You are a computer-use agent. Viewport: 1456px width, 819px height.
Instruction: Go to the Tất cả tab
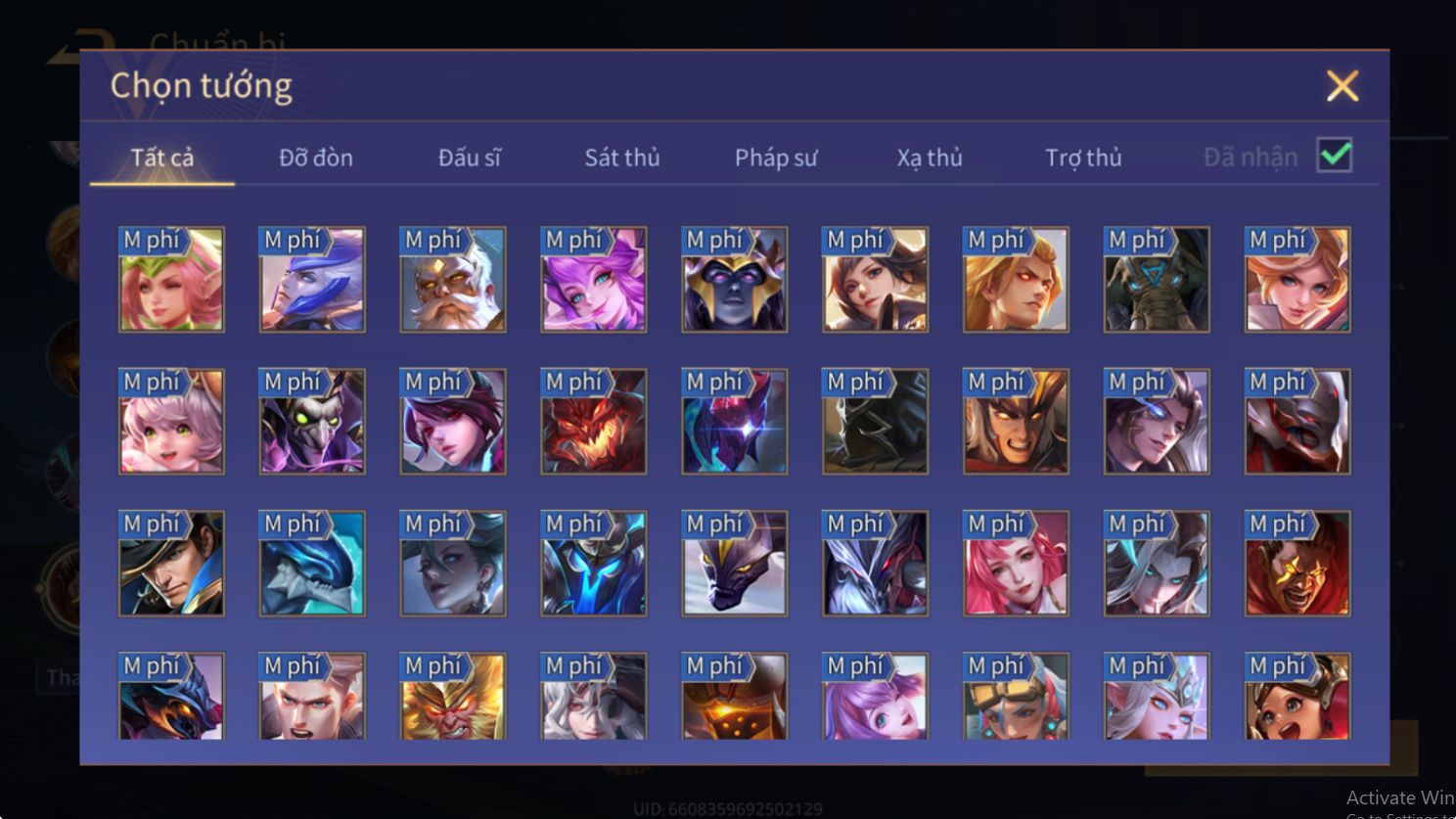162,158
